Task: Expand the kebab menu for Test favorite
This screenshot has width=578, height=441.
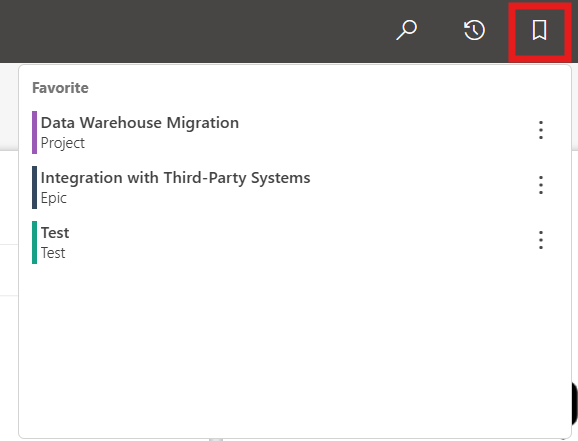Action: point(540,240)
